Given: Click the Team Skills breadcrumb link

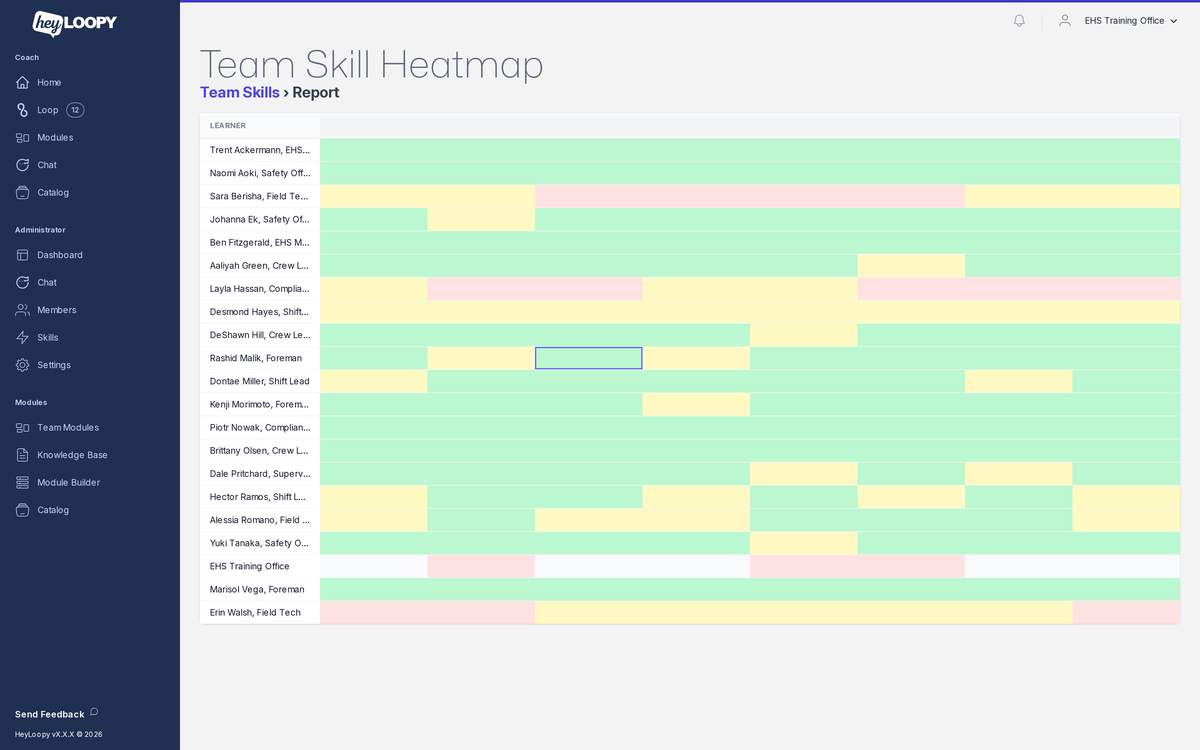Looking at the screenshot, I should pyautogui.click(x=240, y=92).
